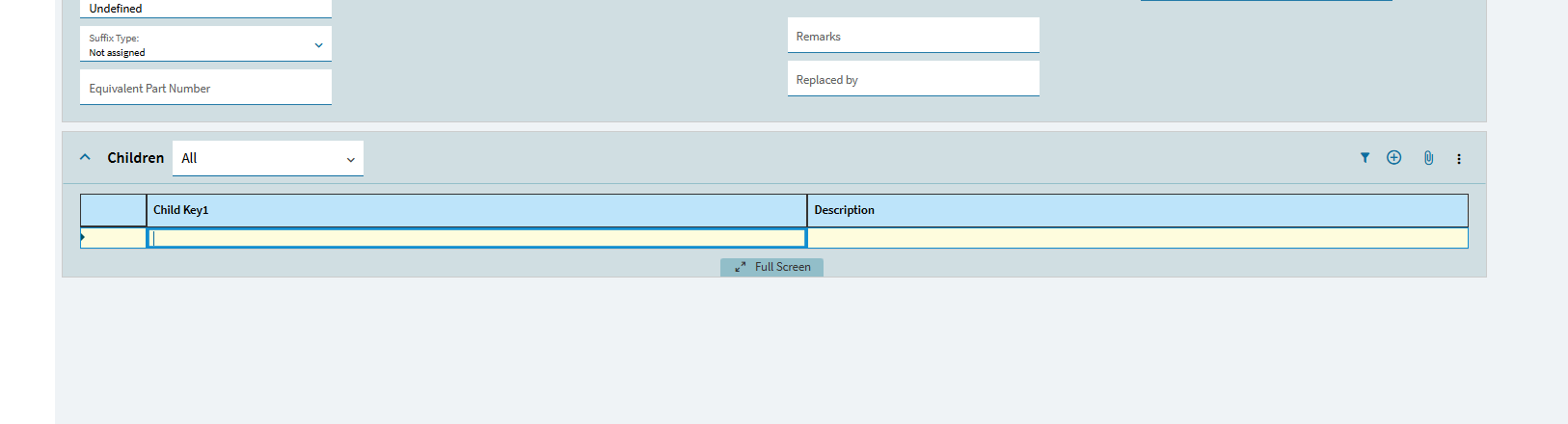Open the filter funnel icon in Children
Viewport: 1568px width, 424px height.
1365,158
